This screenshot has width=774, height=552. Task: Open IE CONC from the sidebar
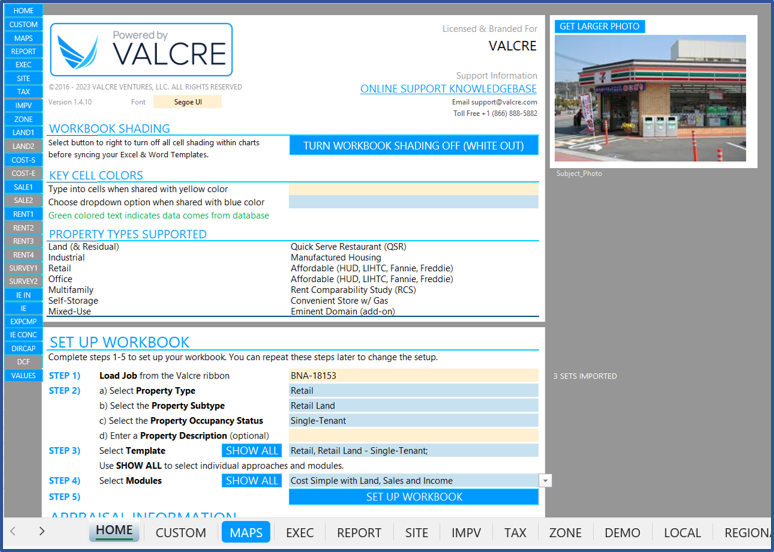pos(23,335)
